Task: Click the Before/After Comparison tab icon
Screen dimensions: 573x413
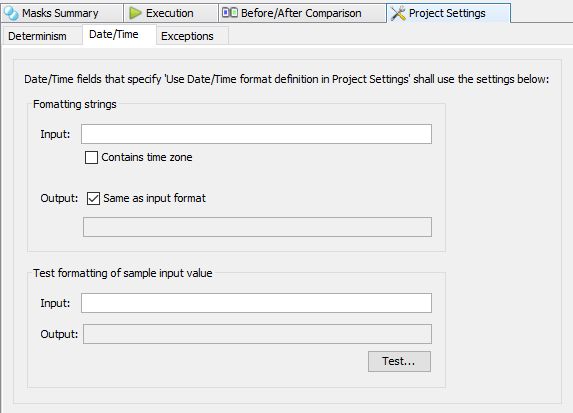Action: (229, 13)
